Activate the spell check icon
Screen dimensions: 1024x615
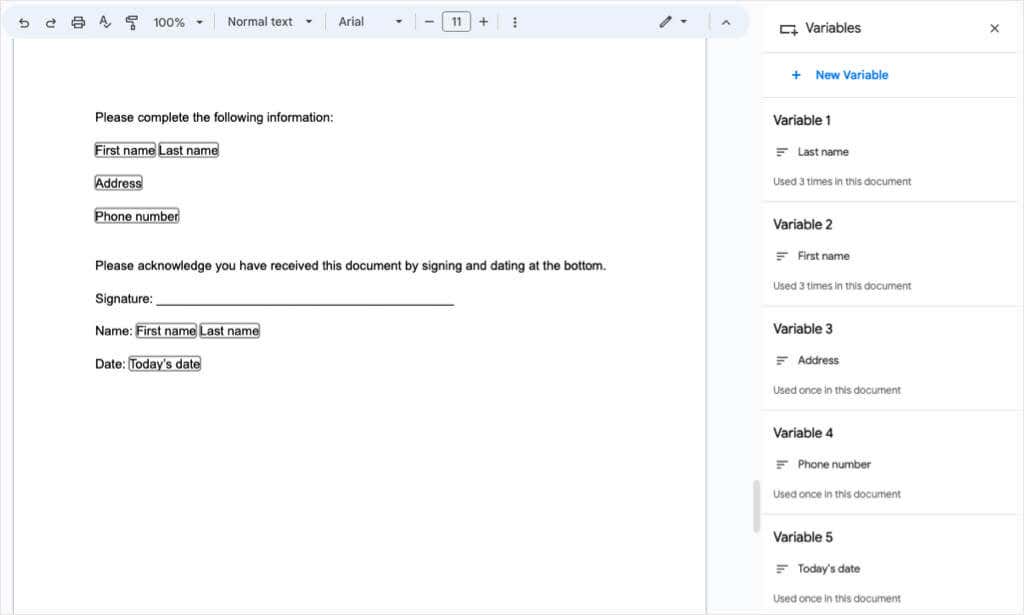click(x=104, y=22)
